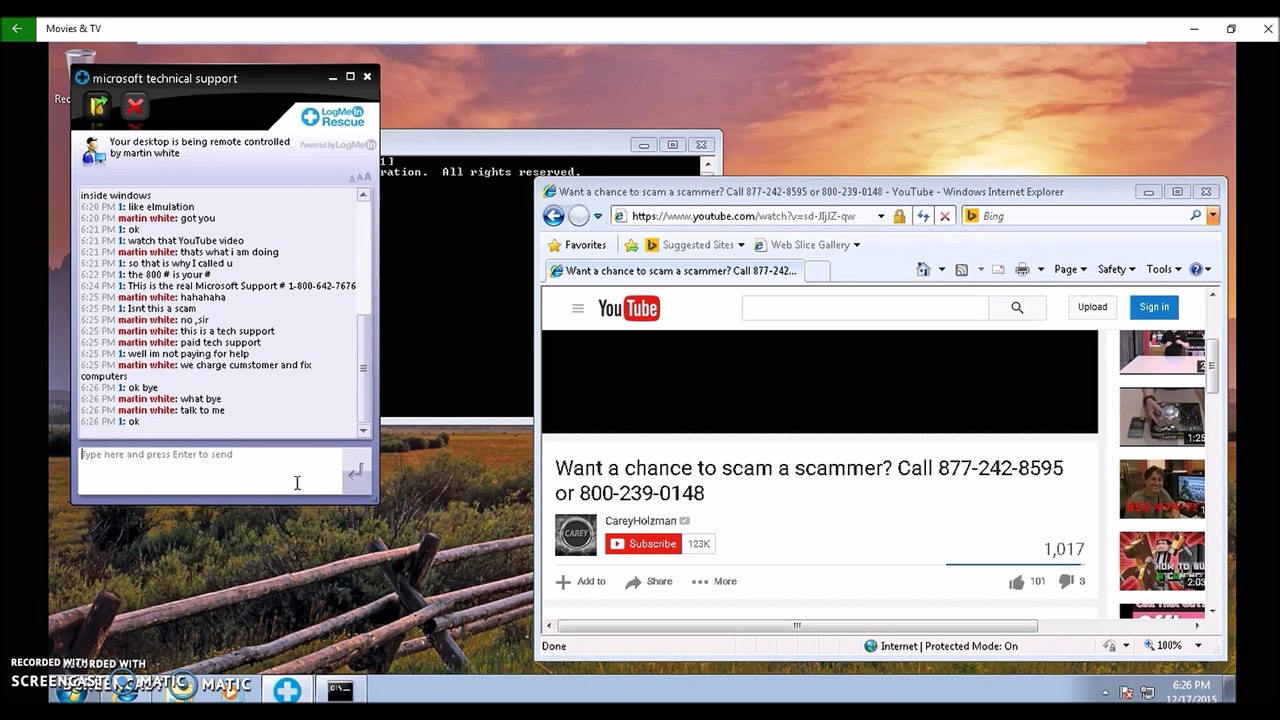Like the video with thumbs up

(1017, 582)
